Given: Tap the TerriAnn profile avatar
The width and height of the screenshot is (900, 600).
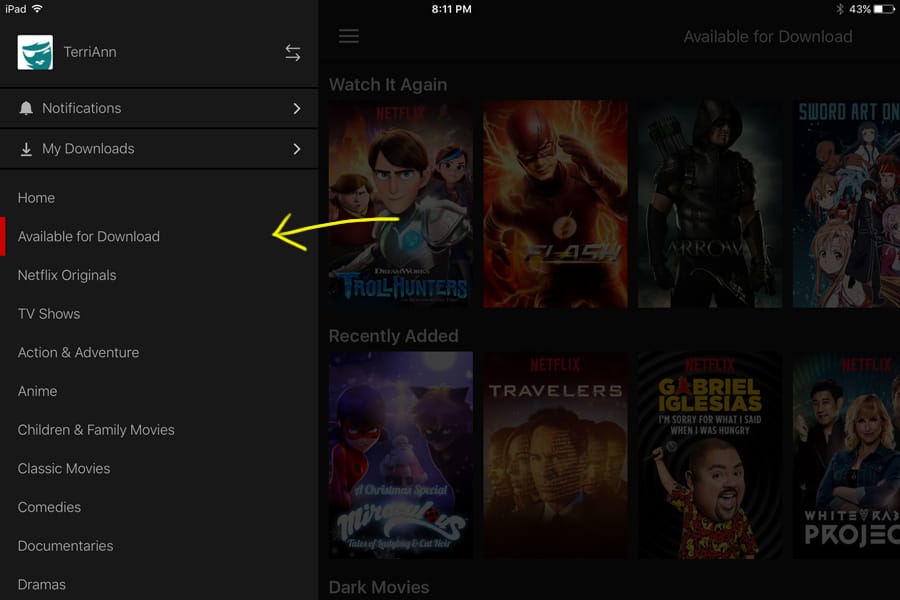Looking at the screenshot, I should [35, 52].
